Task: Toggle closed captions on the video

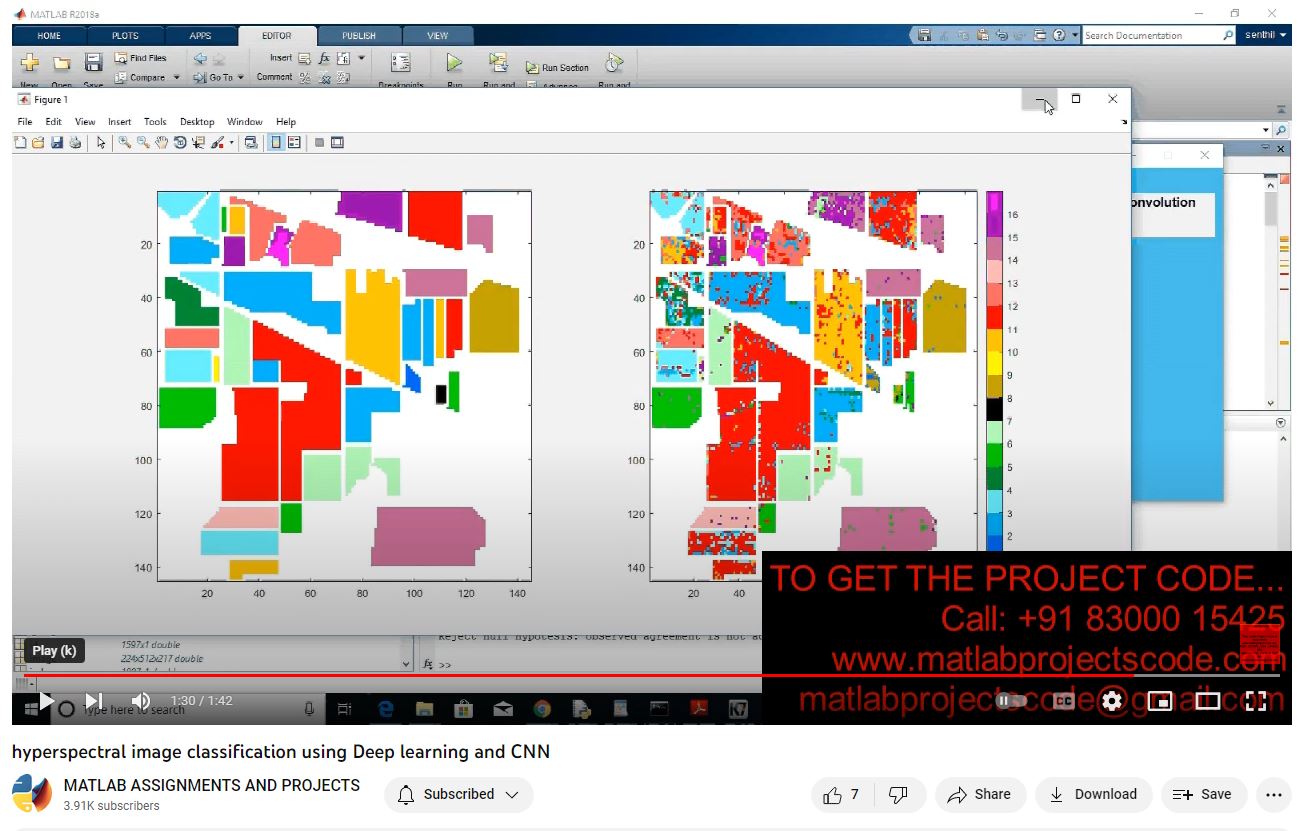Action: pyautogui.click(x=1063, y=701)
